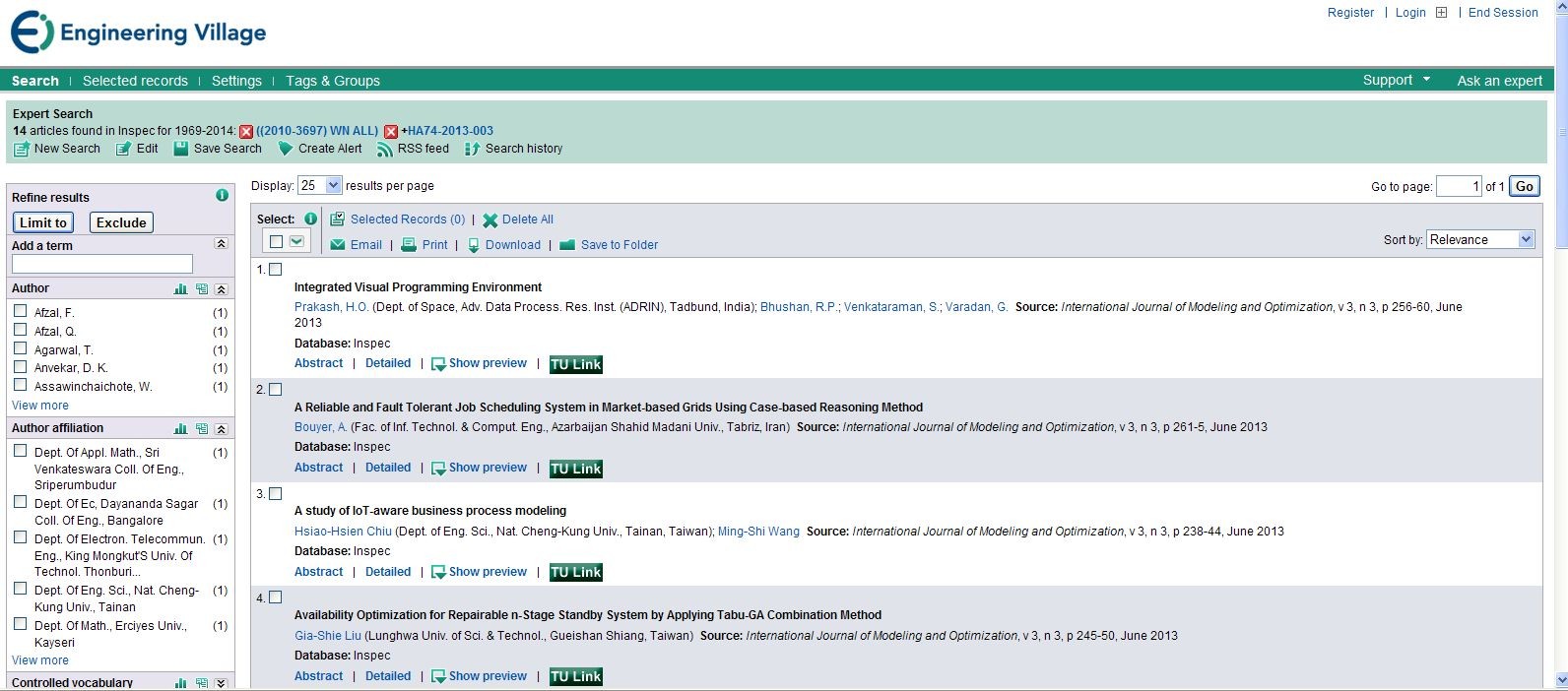Click the Delete All X icon
1568x691 pixels.
tap(490, 220)
